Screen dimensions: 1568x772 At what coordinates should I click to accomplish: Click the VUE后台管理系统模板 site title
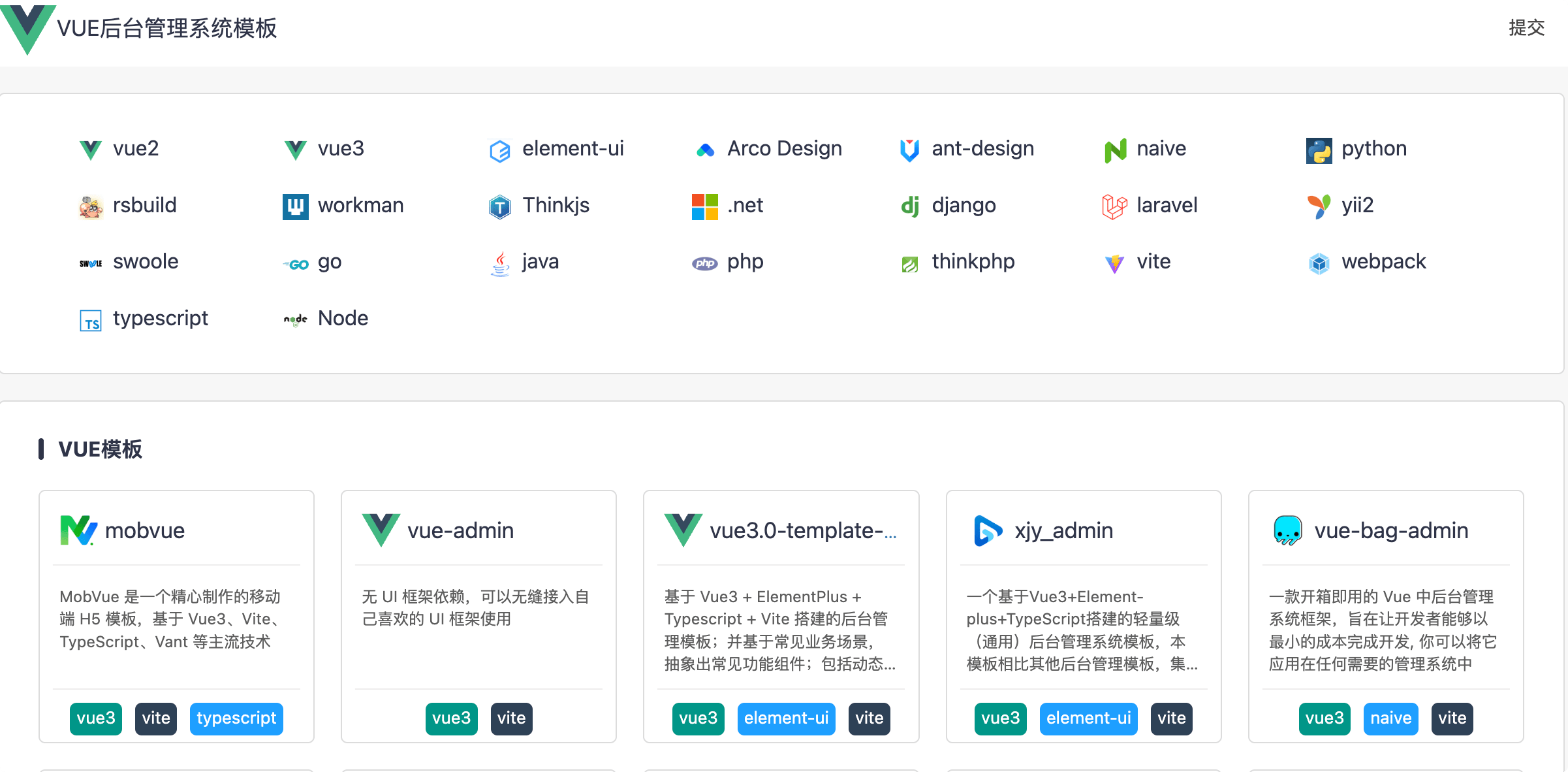[x=167, y=29]
